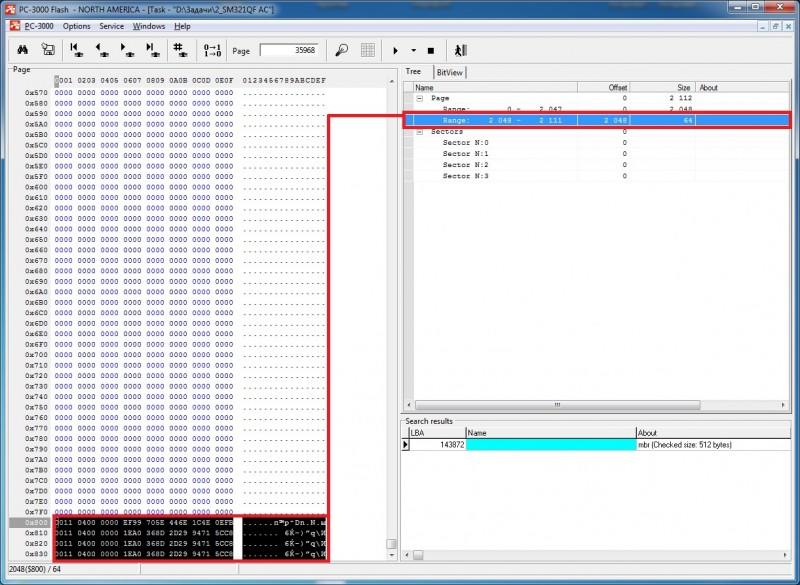Screen dimensions: 800x585
Task: Open the Options menu
Action: pyautogui.click(x=77, y=26)
